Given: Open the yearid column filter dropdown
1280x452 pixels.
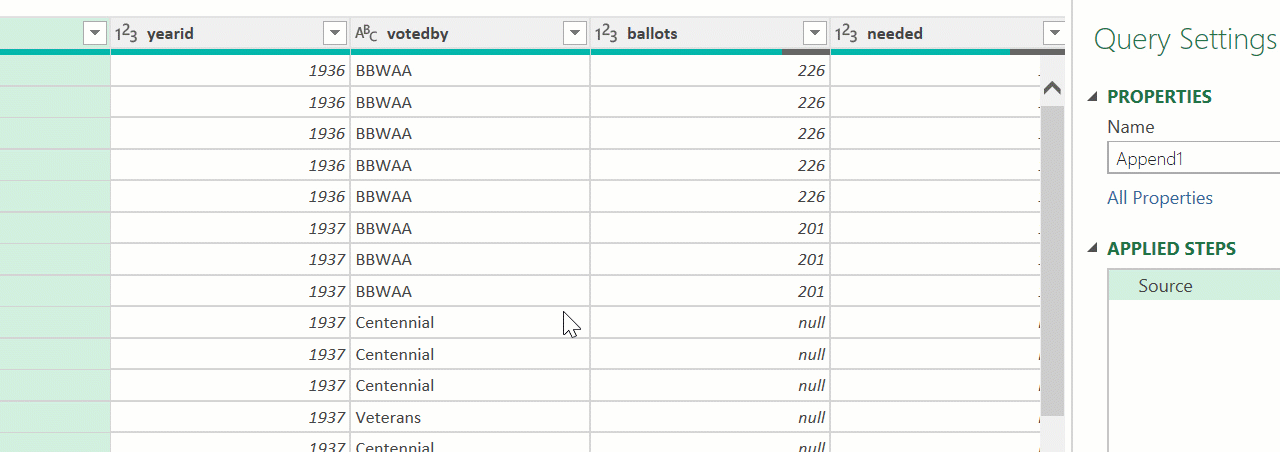Looking at the screenshot, I should [335, 34].
